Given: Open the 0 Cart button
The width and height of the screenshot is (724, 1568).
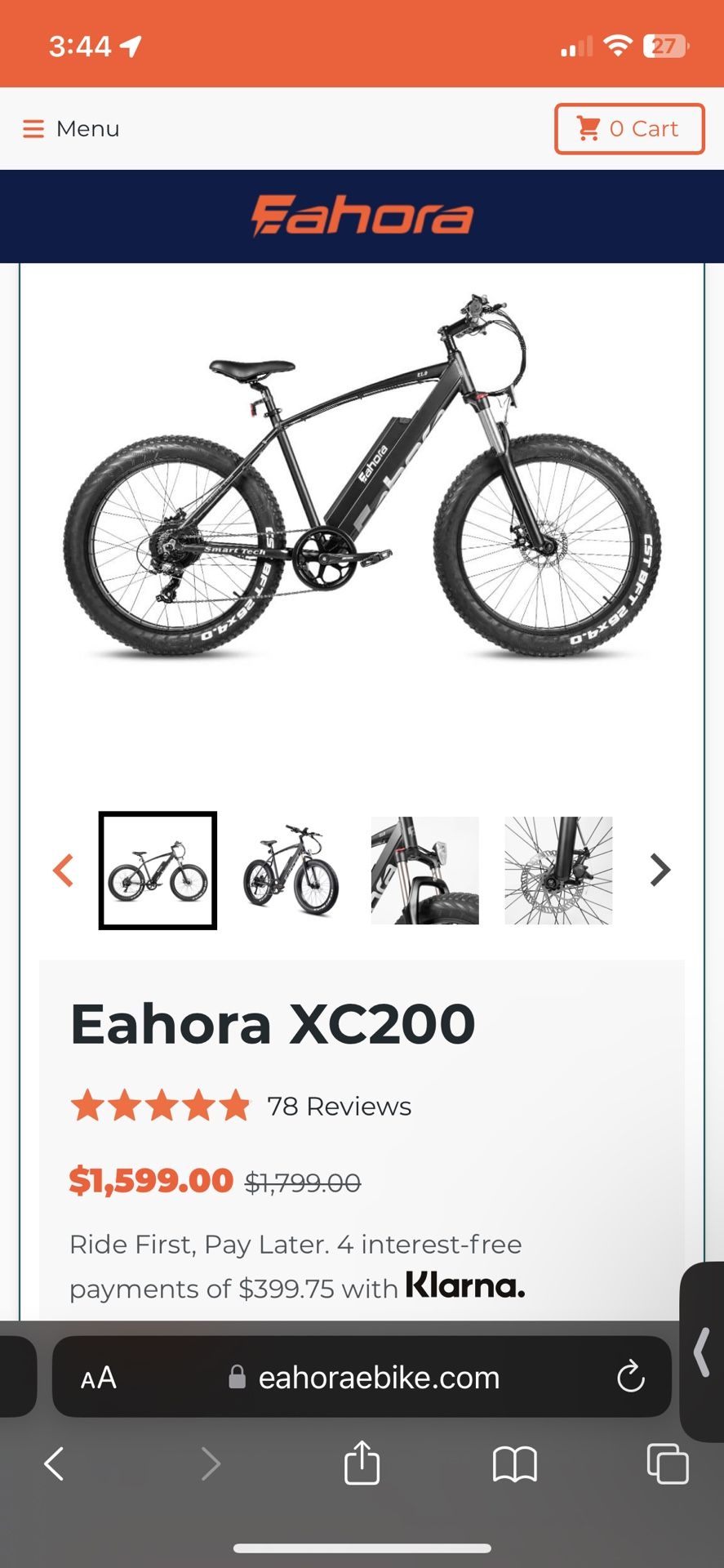Looking at the screenshot, I should [x=629, y=129].
